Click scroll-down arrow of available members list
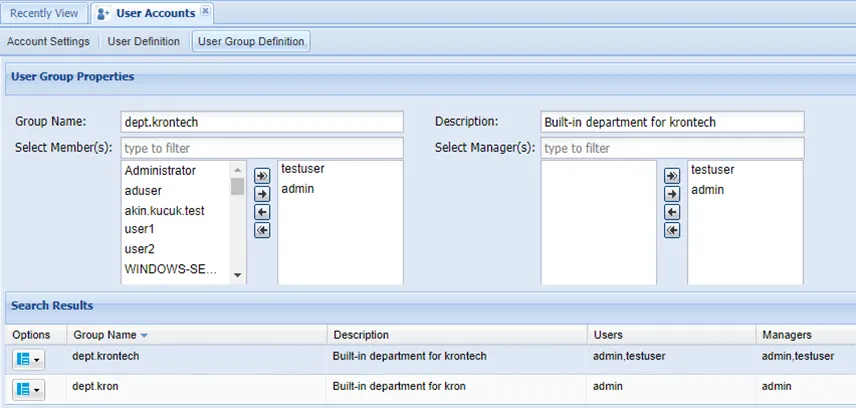Screen dimensions: 856x408 coord(237,275)
